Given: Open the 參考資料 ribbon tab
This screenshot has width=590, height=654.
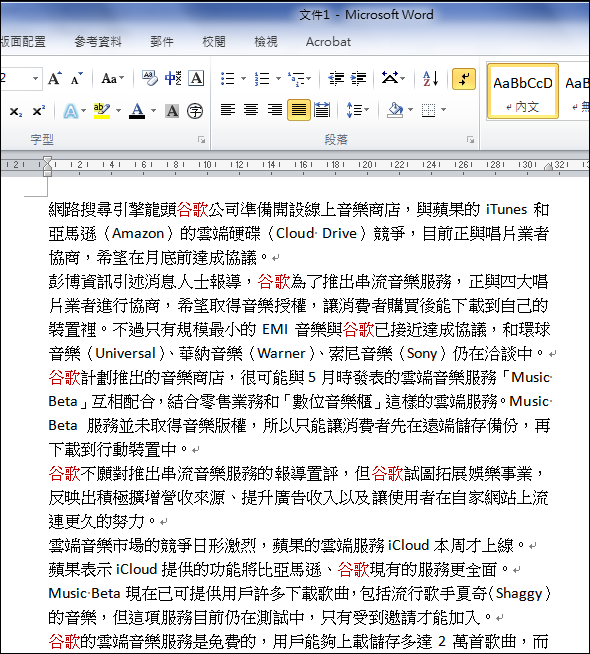Looking at the screenshot, I should click(98, 42).
